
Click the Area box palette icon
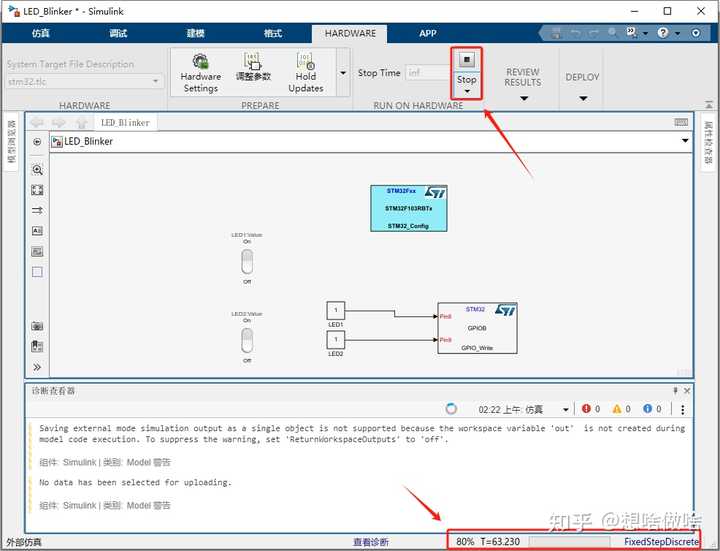tap(37, 272)
